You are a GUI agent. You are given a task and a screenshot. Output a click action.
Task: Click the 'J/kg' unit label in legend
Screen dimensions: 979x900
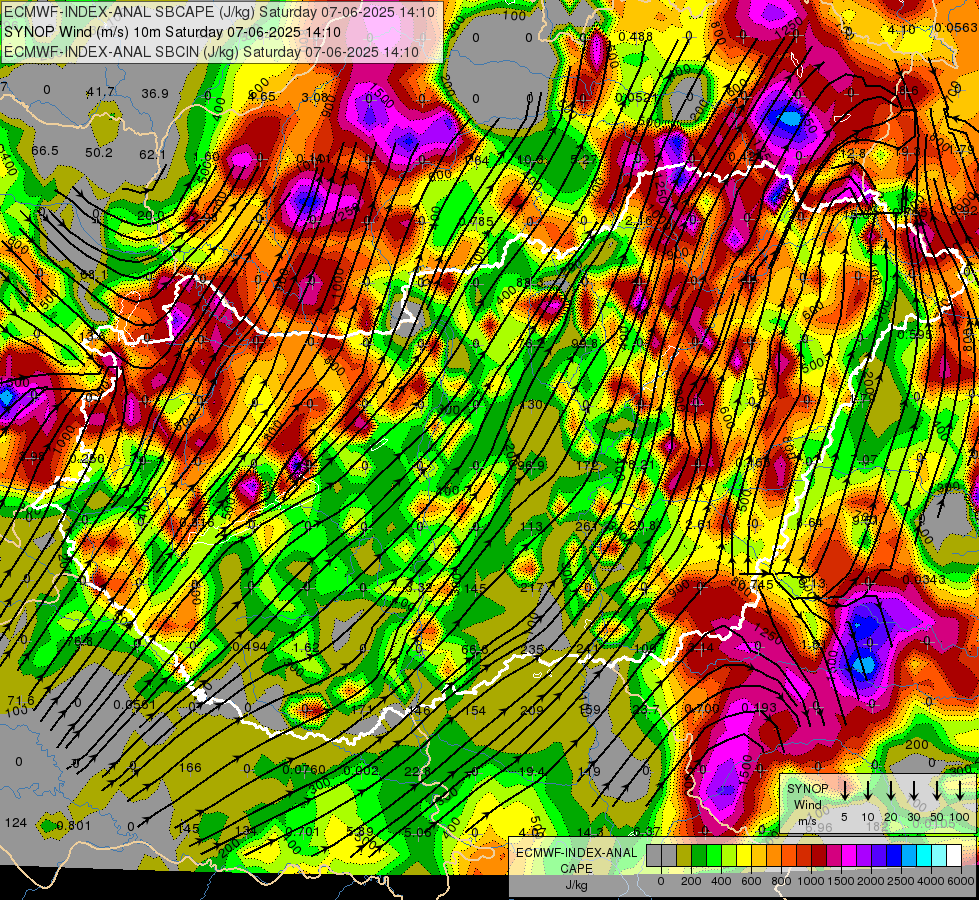[x=576, y=885]
